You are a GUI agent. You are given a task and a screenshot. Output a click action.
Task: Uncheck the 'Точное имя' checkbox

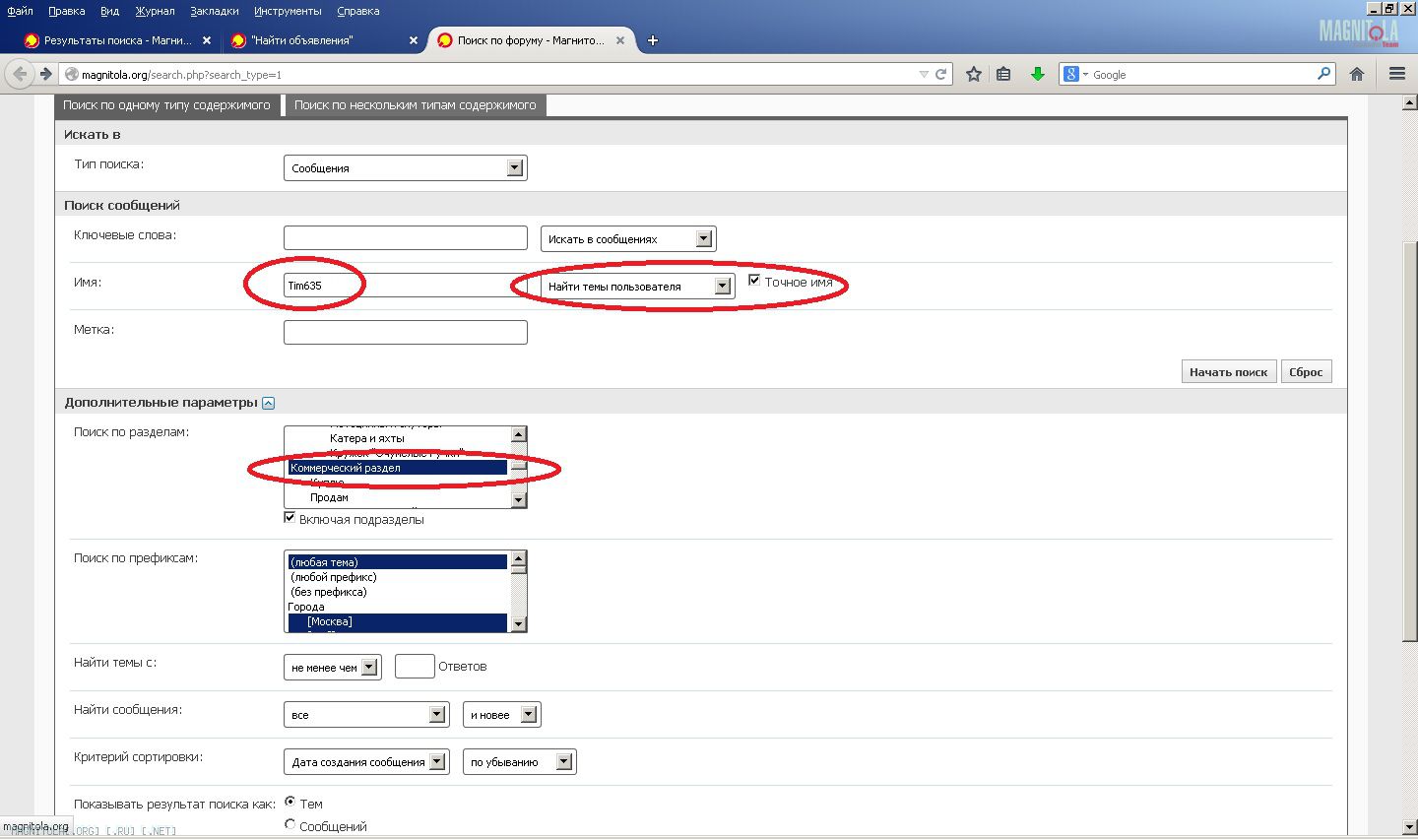754,281
